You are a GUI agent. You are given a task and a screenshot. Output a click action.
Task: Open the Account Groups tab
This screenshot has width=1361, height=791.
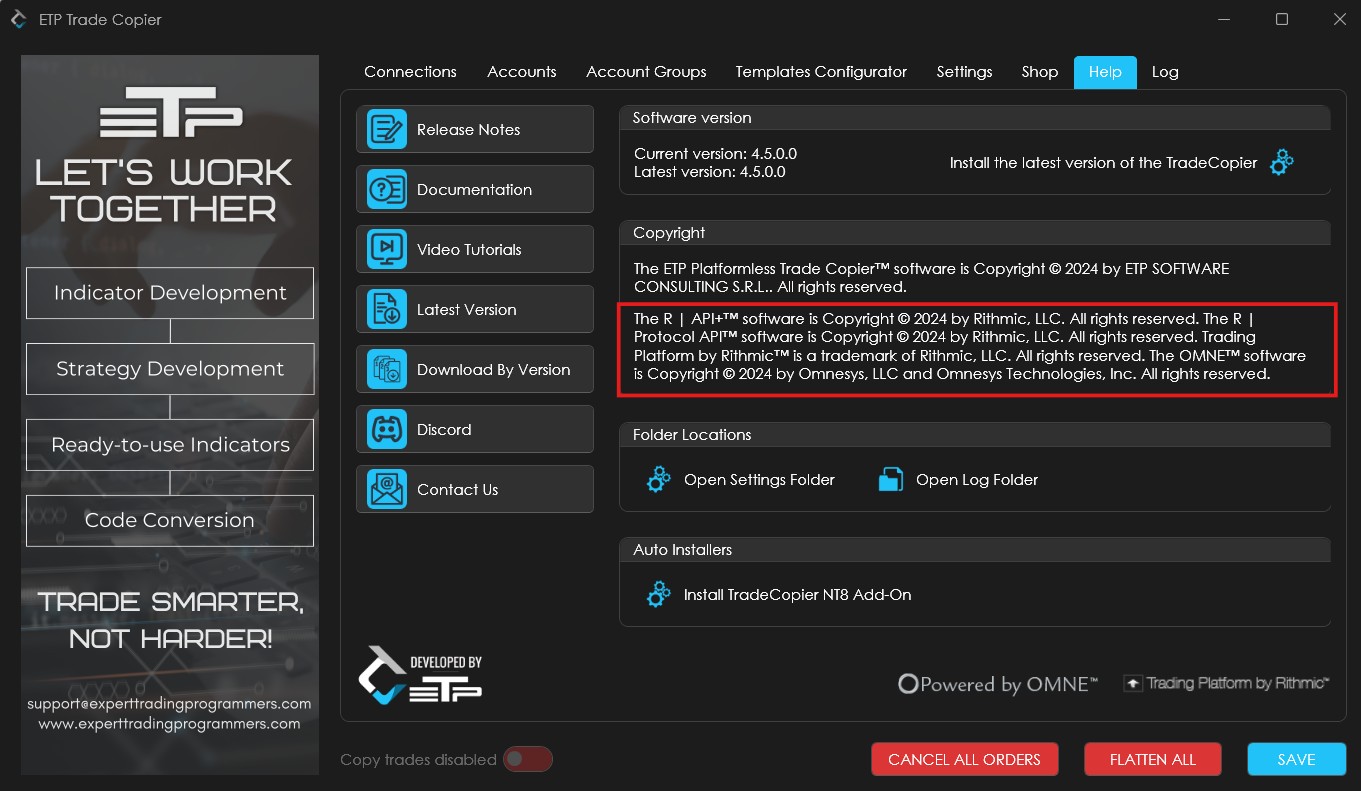point(646,72)
